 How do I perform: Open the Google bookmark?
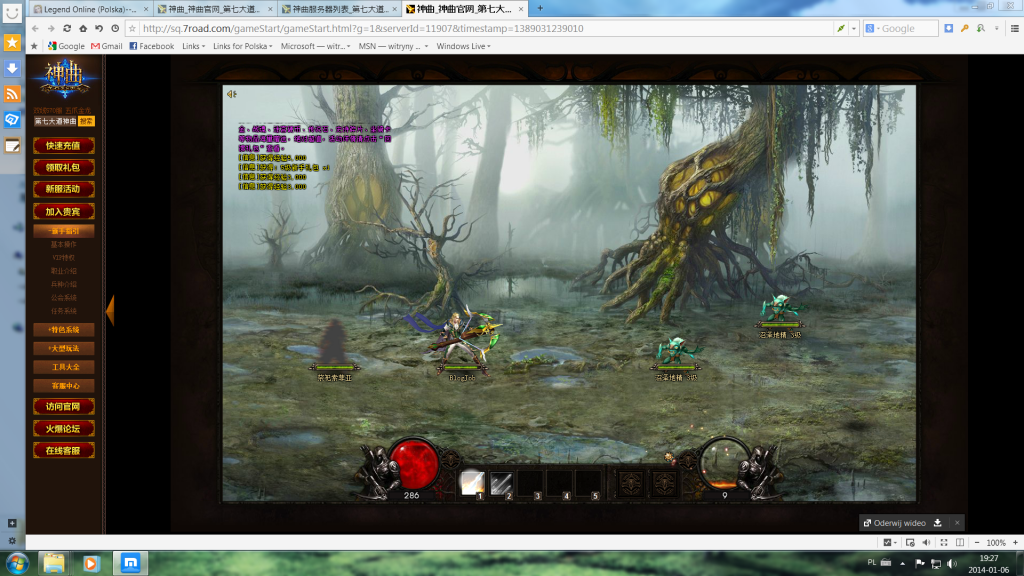(x=66, y=46)
